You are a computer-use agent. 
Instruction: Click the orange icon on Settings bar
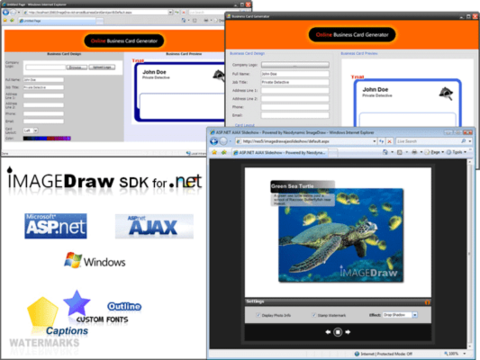[x=427, y=302]
